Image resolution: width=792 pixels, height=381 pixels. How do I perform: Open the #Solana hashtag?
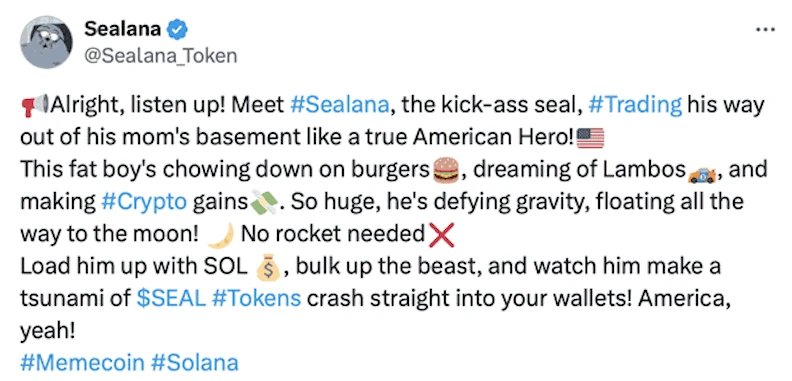click(x=194, y=363)
